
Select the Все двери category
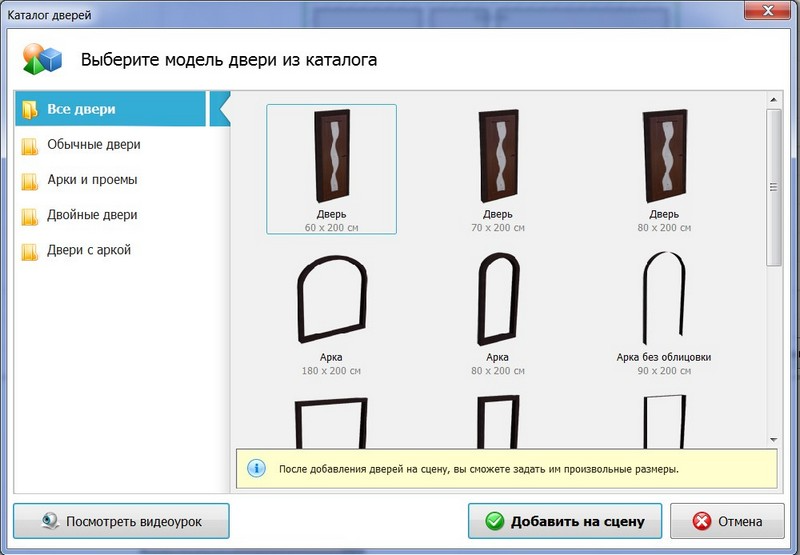(x=110, y=109)
